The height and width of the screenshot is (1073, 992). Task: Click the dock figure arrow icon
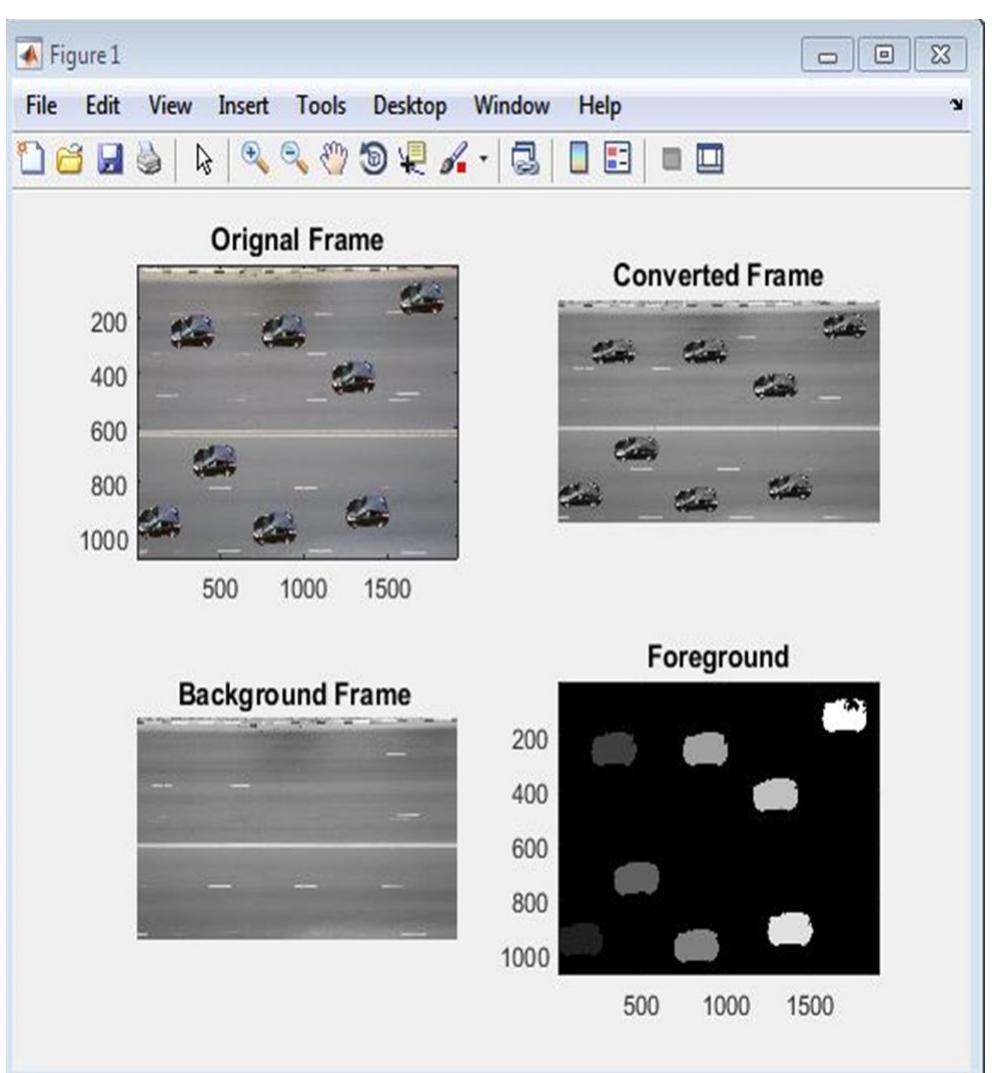tap(956, 105)
